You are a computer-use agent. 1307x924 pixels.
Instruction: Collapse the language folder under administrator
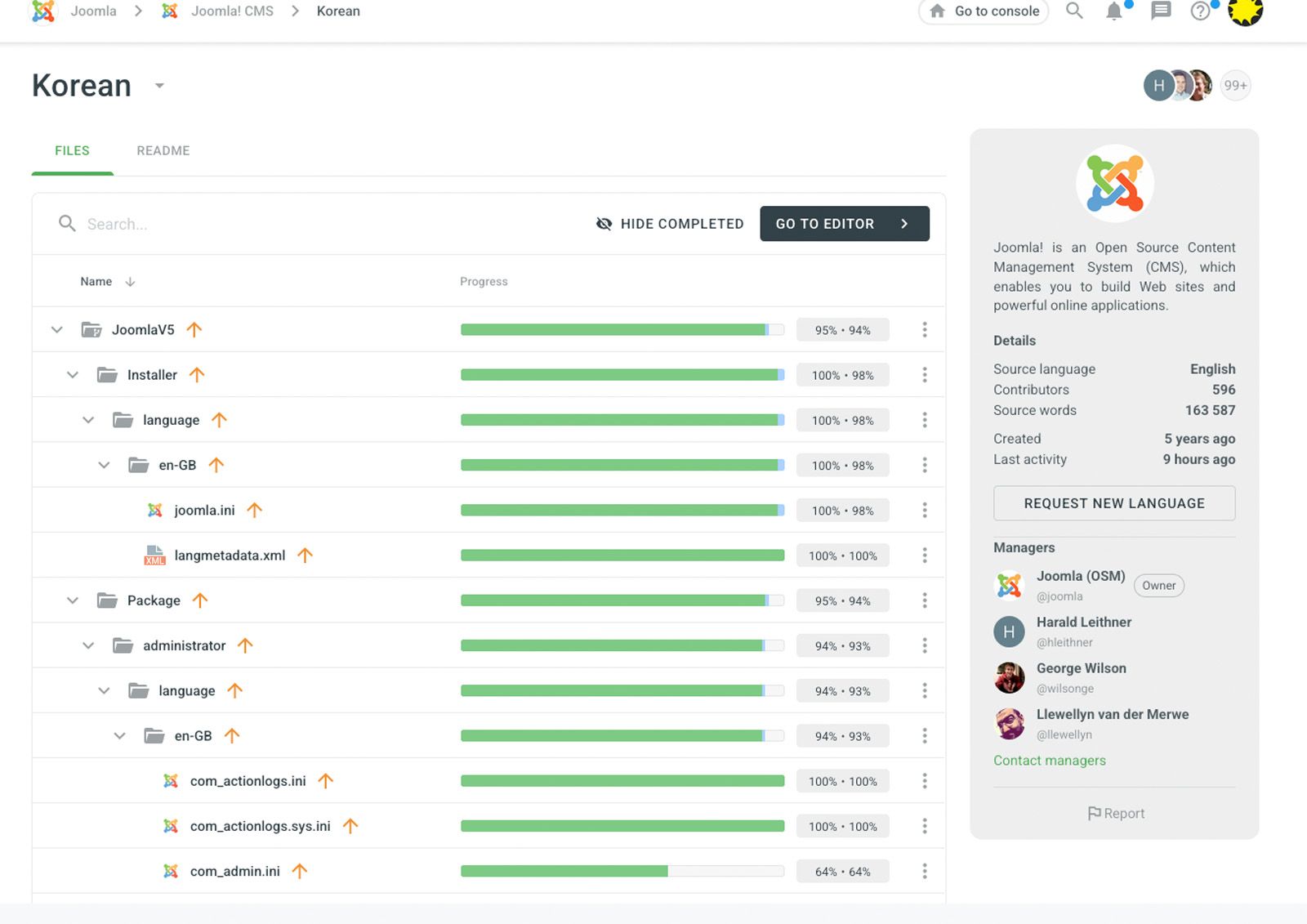pyautogui.click(x=104, y=690)
